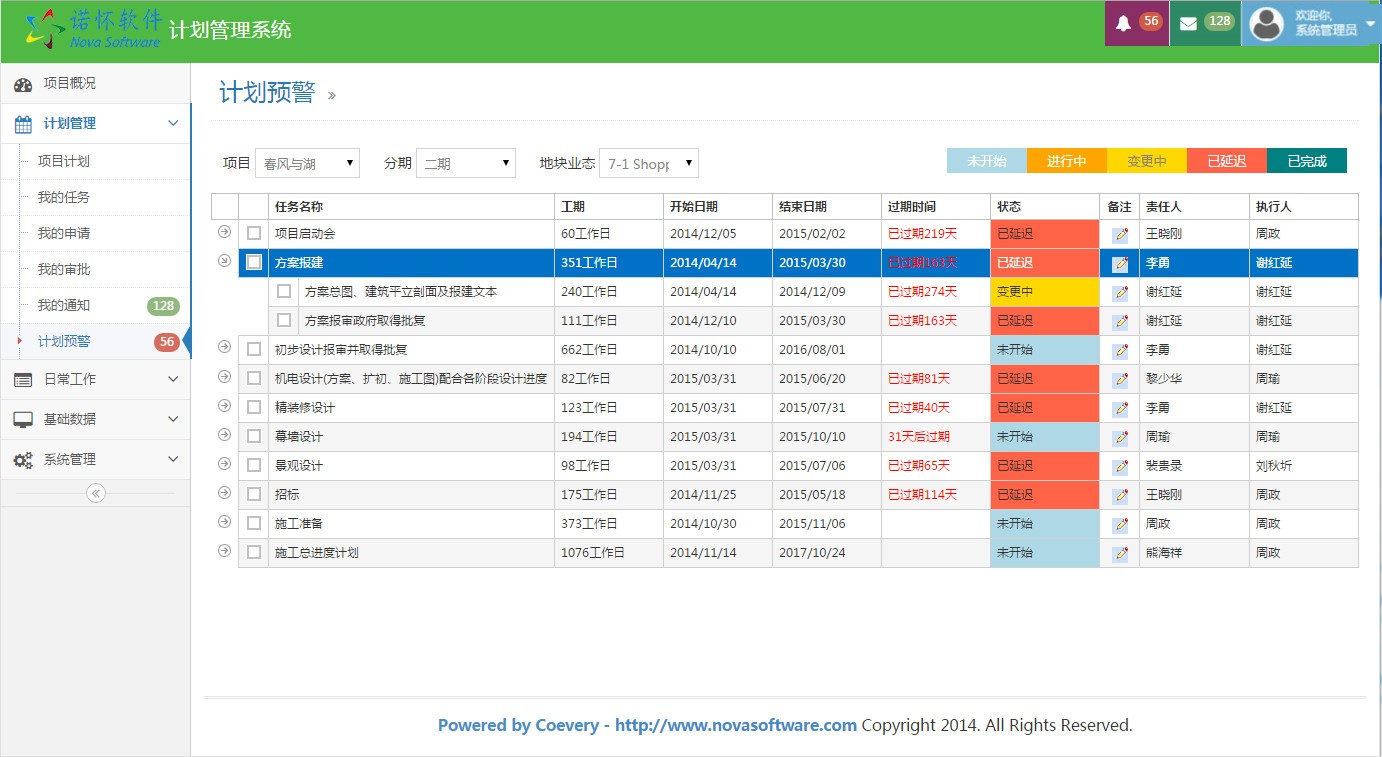Open the 地块业态 dropdown

[648, 163]
